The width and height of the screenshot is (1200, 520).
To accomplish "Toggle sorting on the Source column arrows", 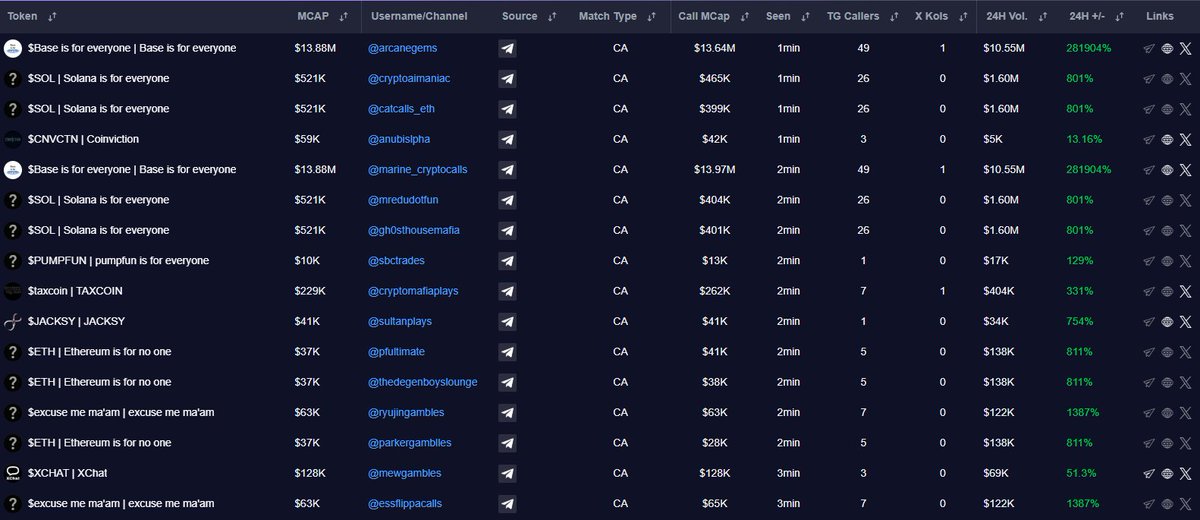I will [x=550, y=17].
